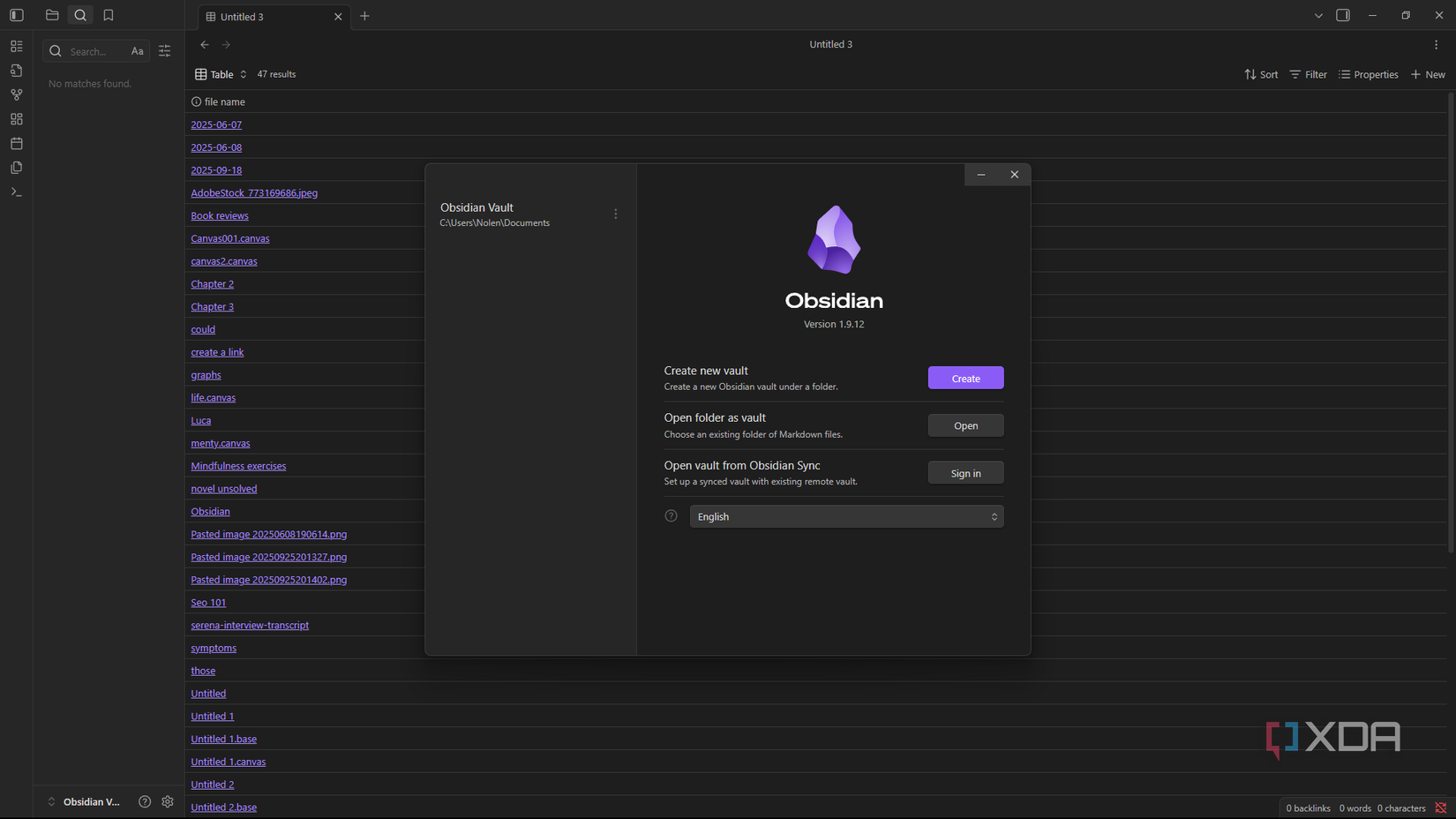Add a new tab with plus icon
The image size is (1456, 819).
tap(364, 16)
